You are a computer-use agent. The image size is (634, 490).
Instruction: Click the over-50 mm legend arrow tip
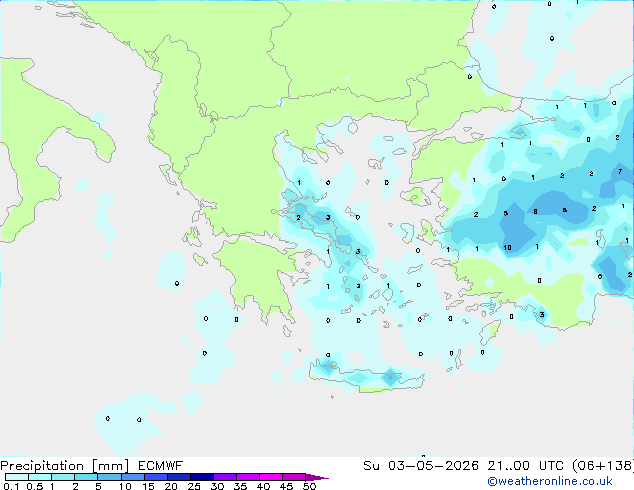pyautogui.click(x=317, y=477)
